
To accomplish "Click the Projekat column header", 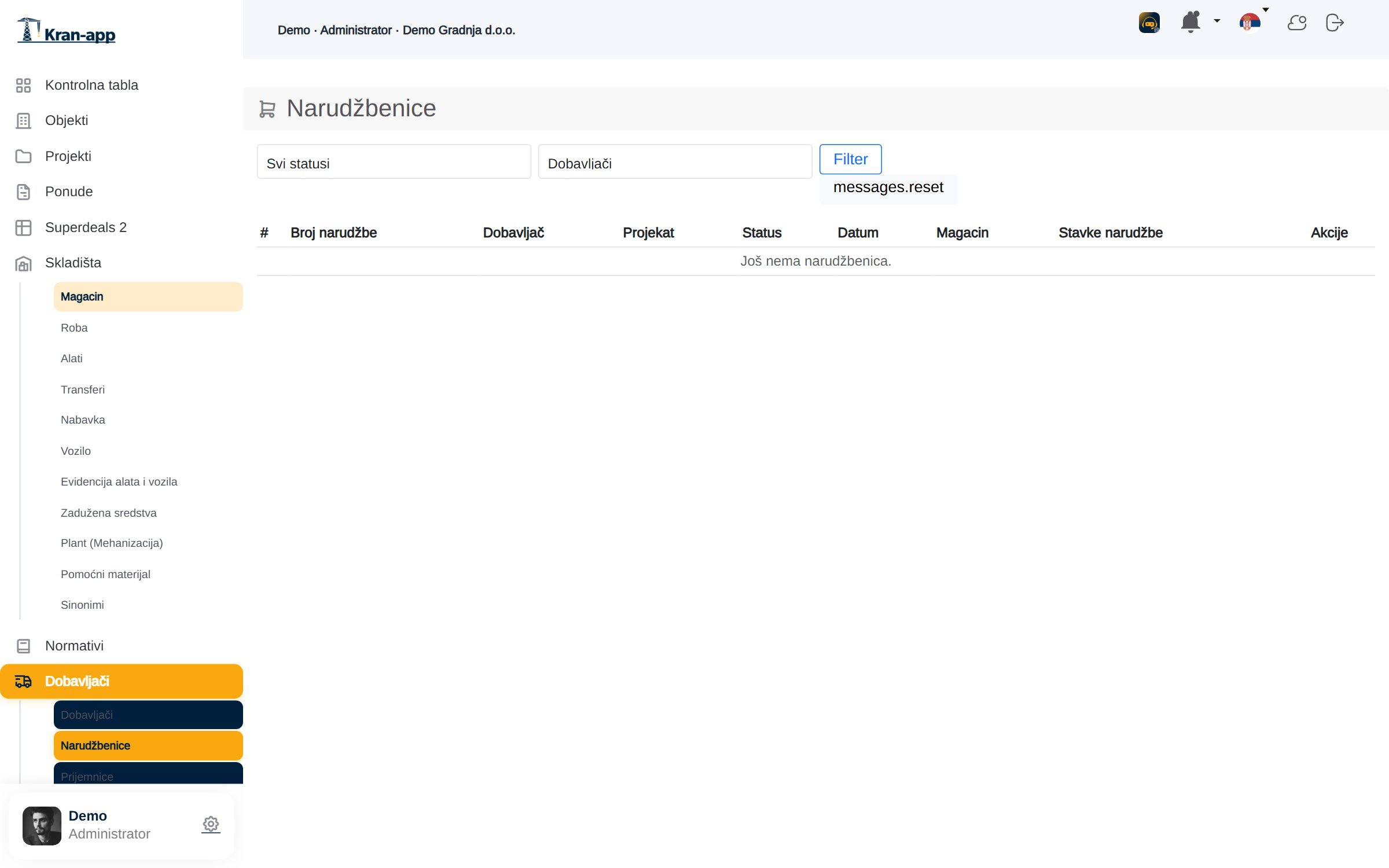I will pyautogui.click(x=648, y=233).
